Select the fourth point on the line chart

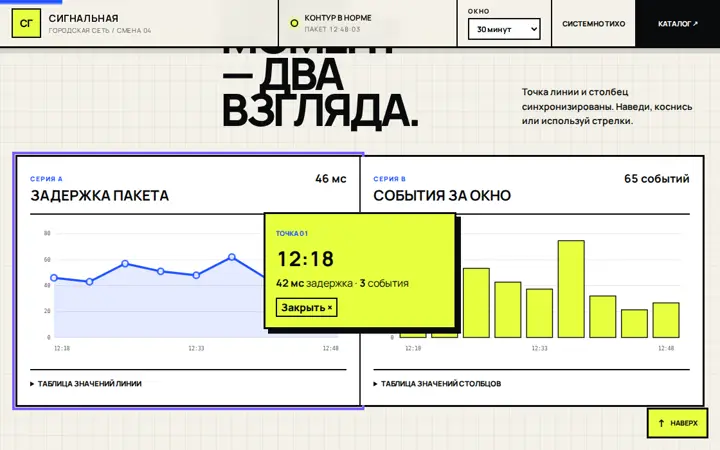click(x=161, y=271)
